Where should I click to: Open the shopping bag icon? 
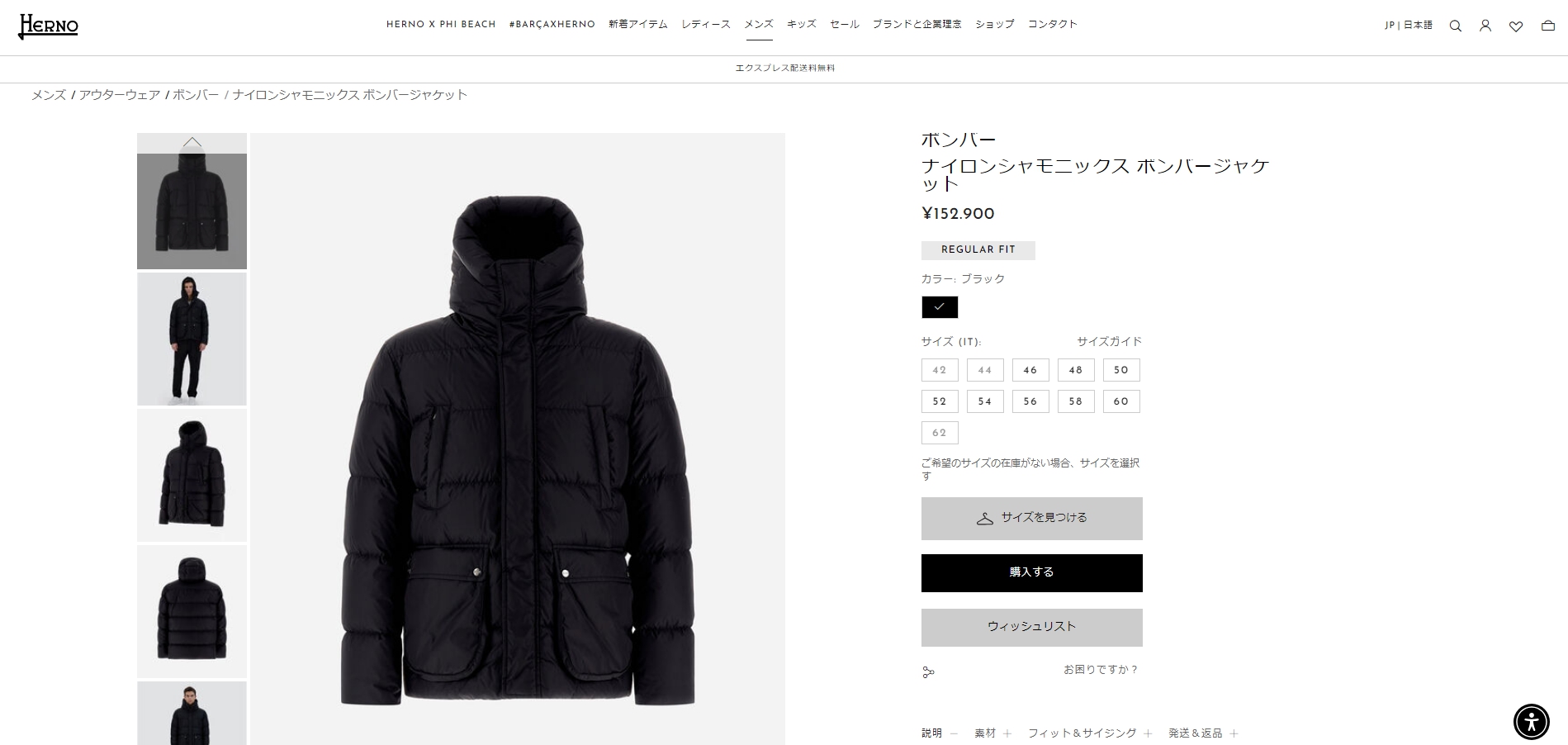[x=1548, y=26]
